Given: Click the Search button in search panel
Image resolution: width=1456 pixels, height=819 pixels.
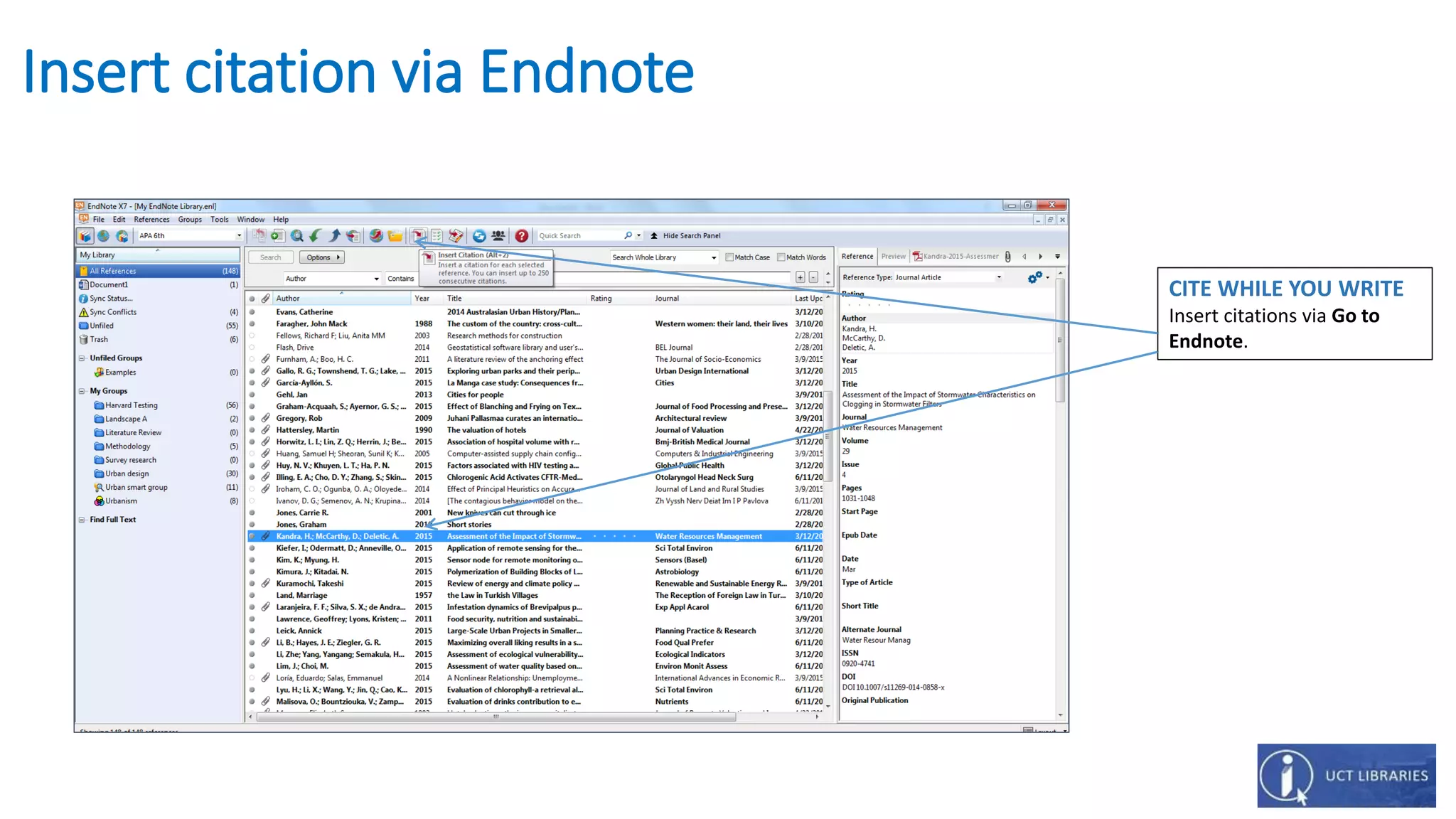Looking at the screenshot, I should pos(270,257).
